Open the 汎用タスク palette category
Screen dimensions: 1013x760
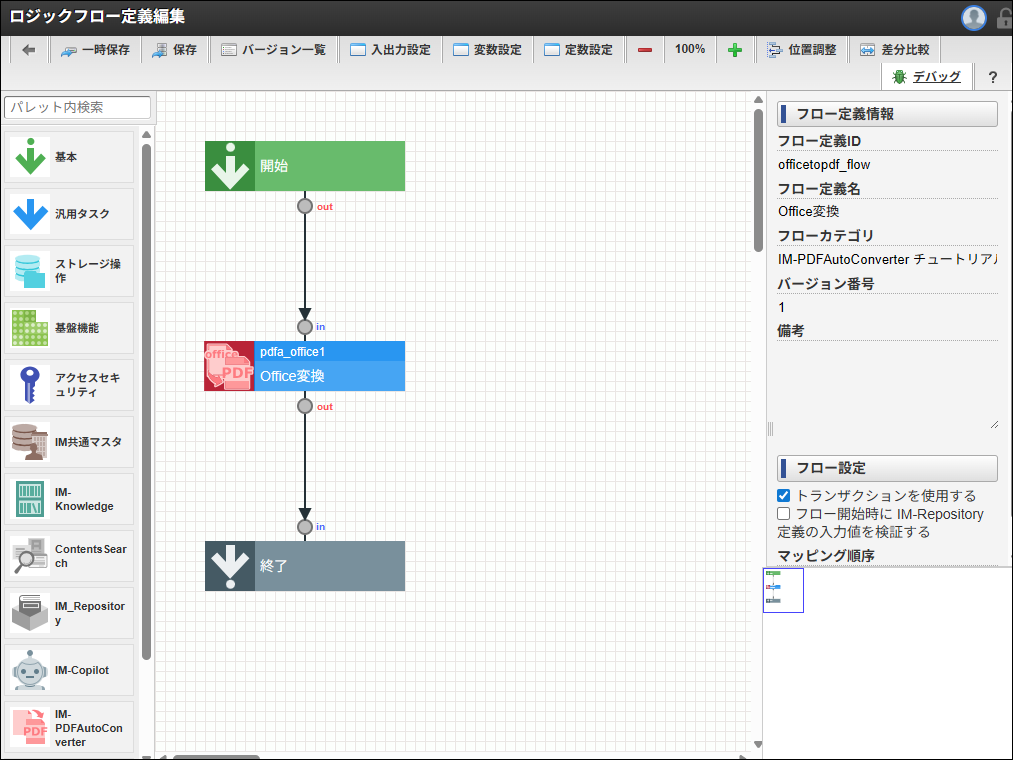coord(69,214)
